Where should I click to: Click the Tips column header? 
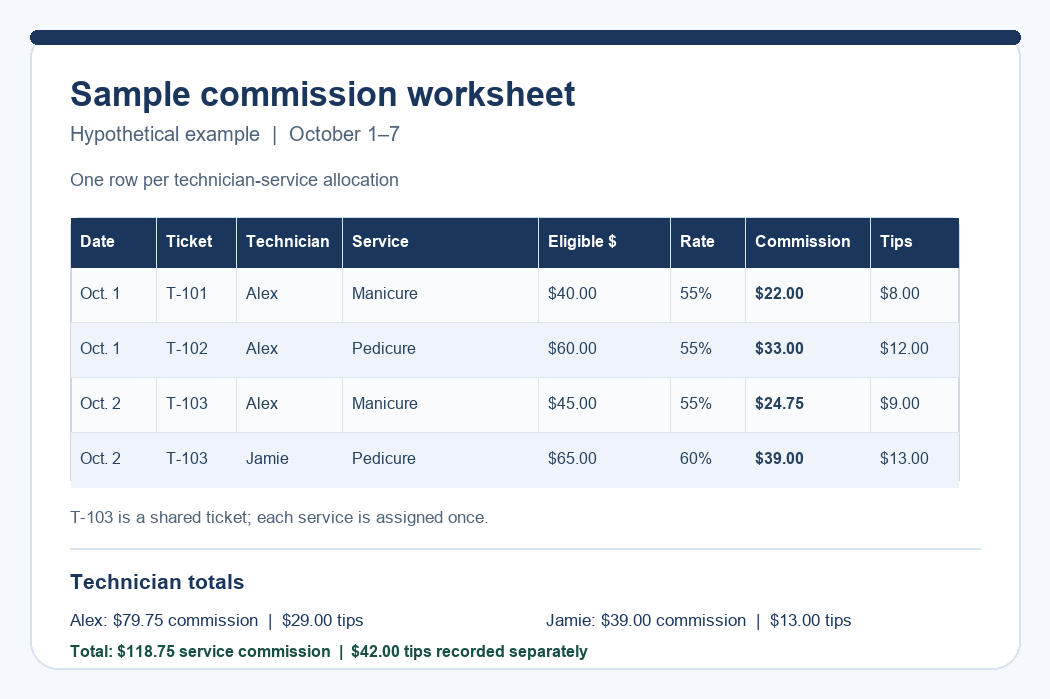(x=915, y=242)
